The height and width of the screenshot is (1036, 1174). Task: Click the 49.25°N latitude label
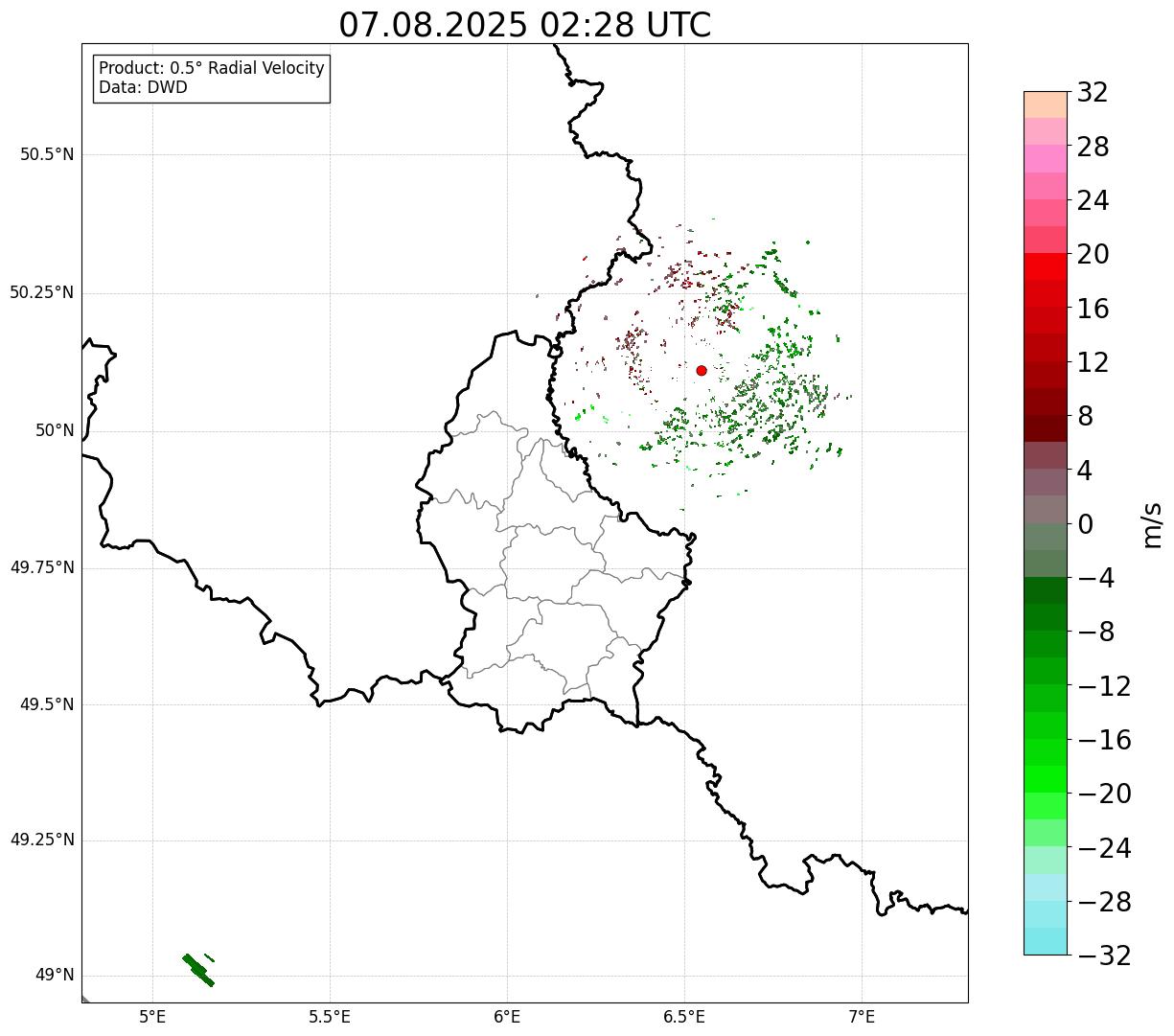(42, 840)
